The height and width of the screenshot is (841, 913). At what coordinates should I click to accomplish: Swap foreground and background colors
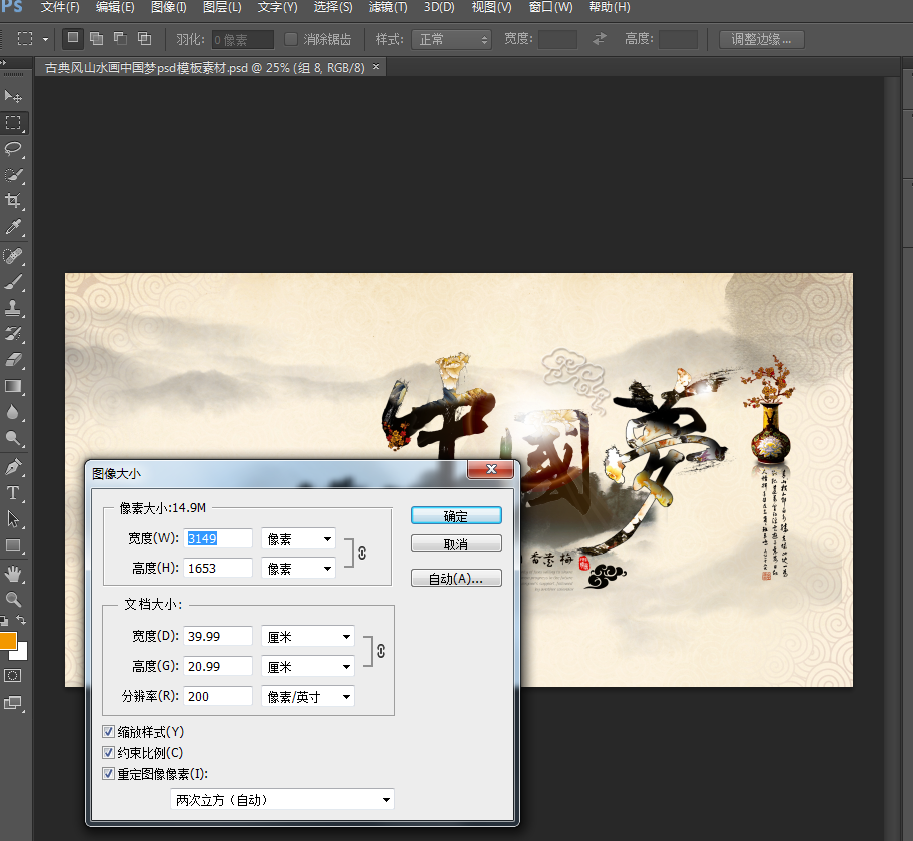[21, 620]
